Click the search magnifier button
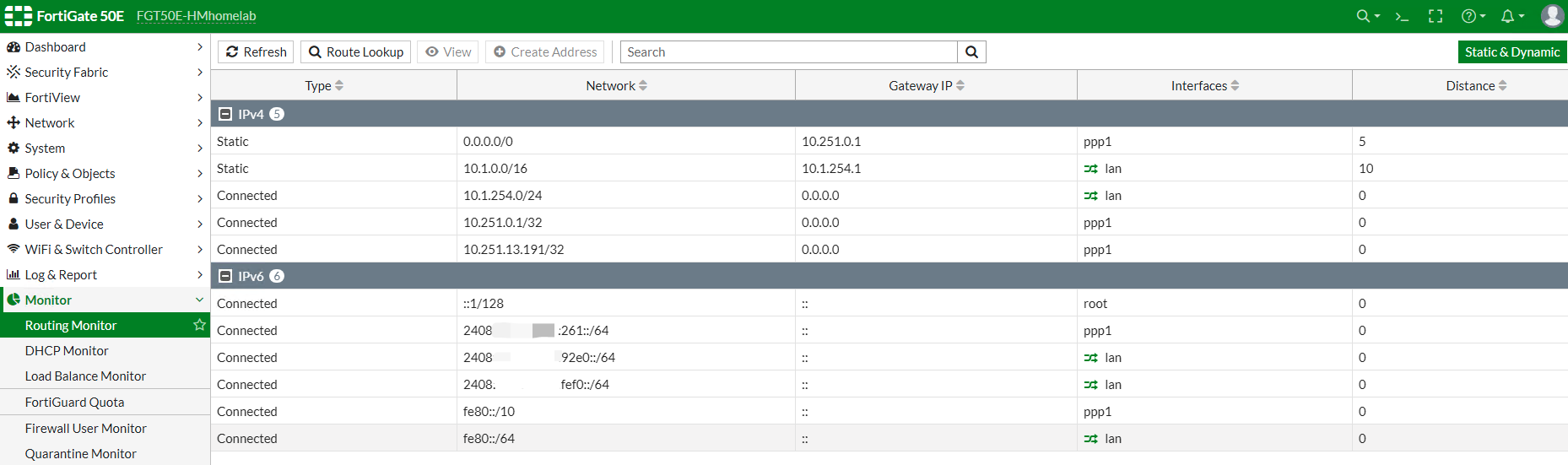1568x465 pixels. click(971, 52)
